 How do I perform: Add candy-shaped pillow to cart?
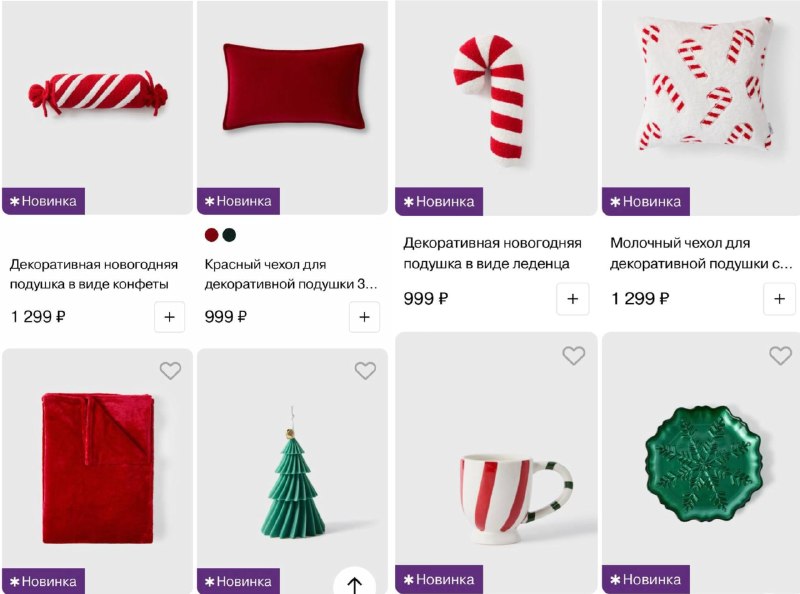[x=169, y=317]
